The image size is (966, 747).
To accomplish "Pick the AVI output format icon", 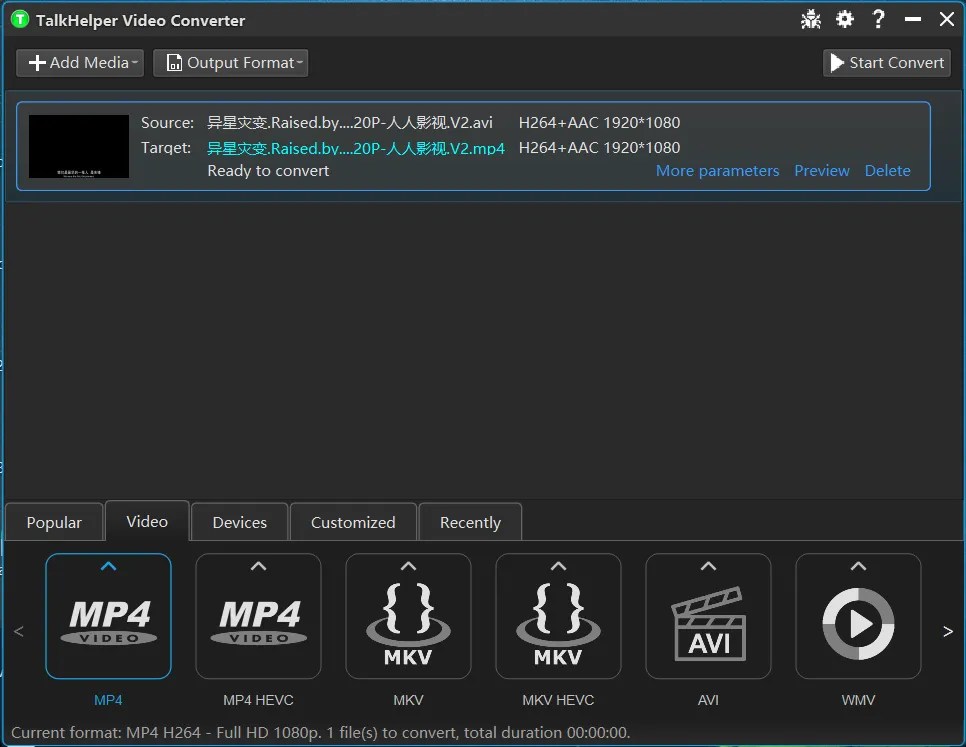I will [708, 616].
